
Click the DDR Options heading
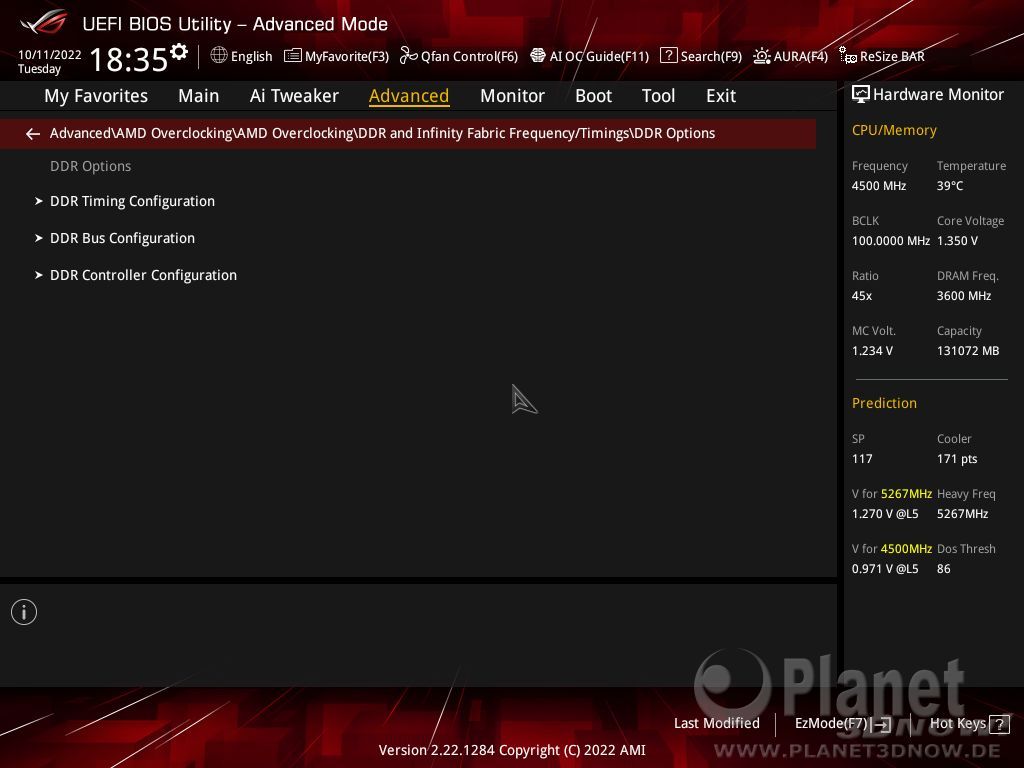pos(90,167)
